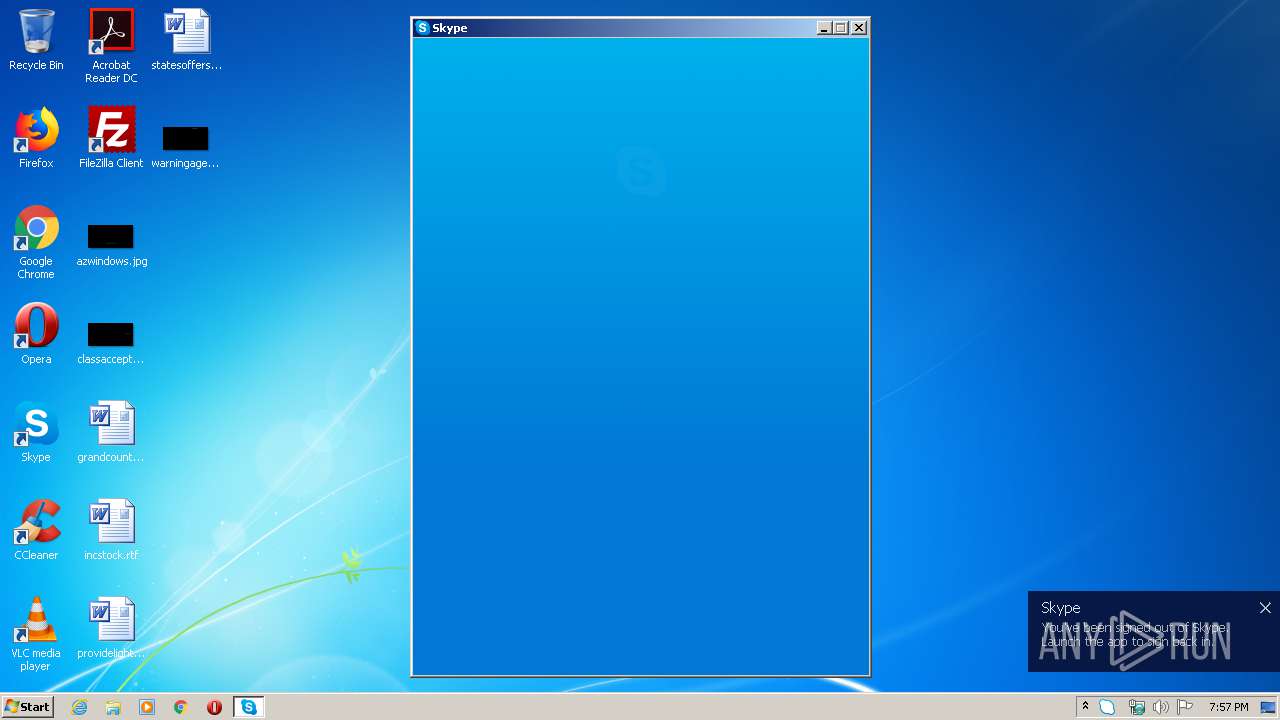Open the Action Center flag icon
This screenshot has width=1280, height=720.
click(1185, 707)
